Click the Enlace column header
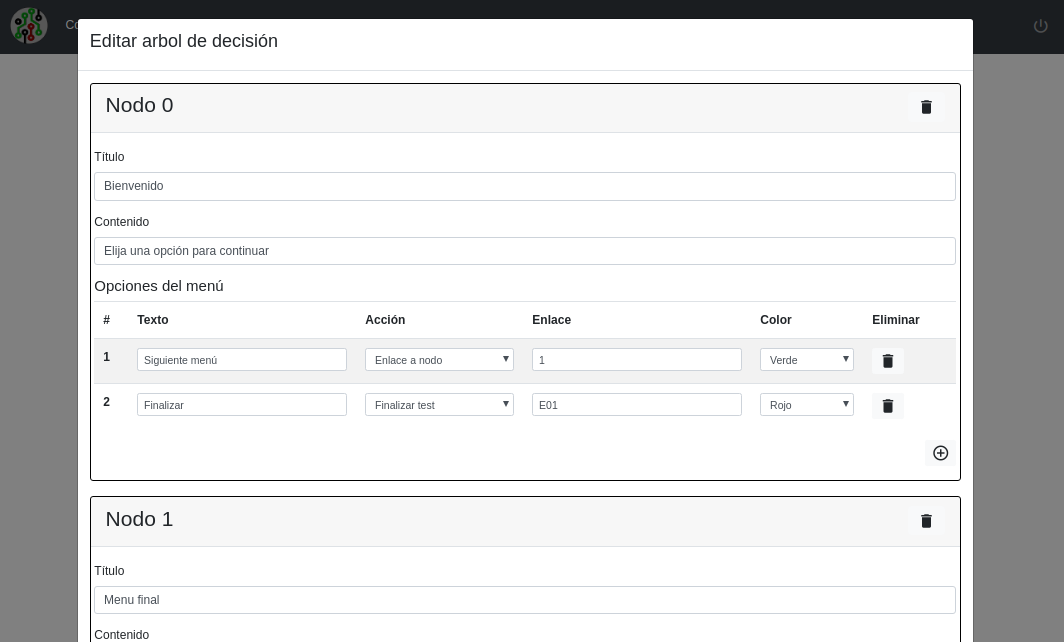Image resolution: width=1064 pixels, height=642 pixels. (551, 320)
